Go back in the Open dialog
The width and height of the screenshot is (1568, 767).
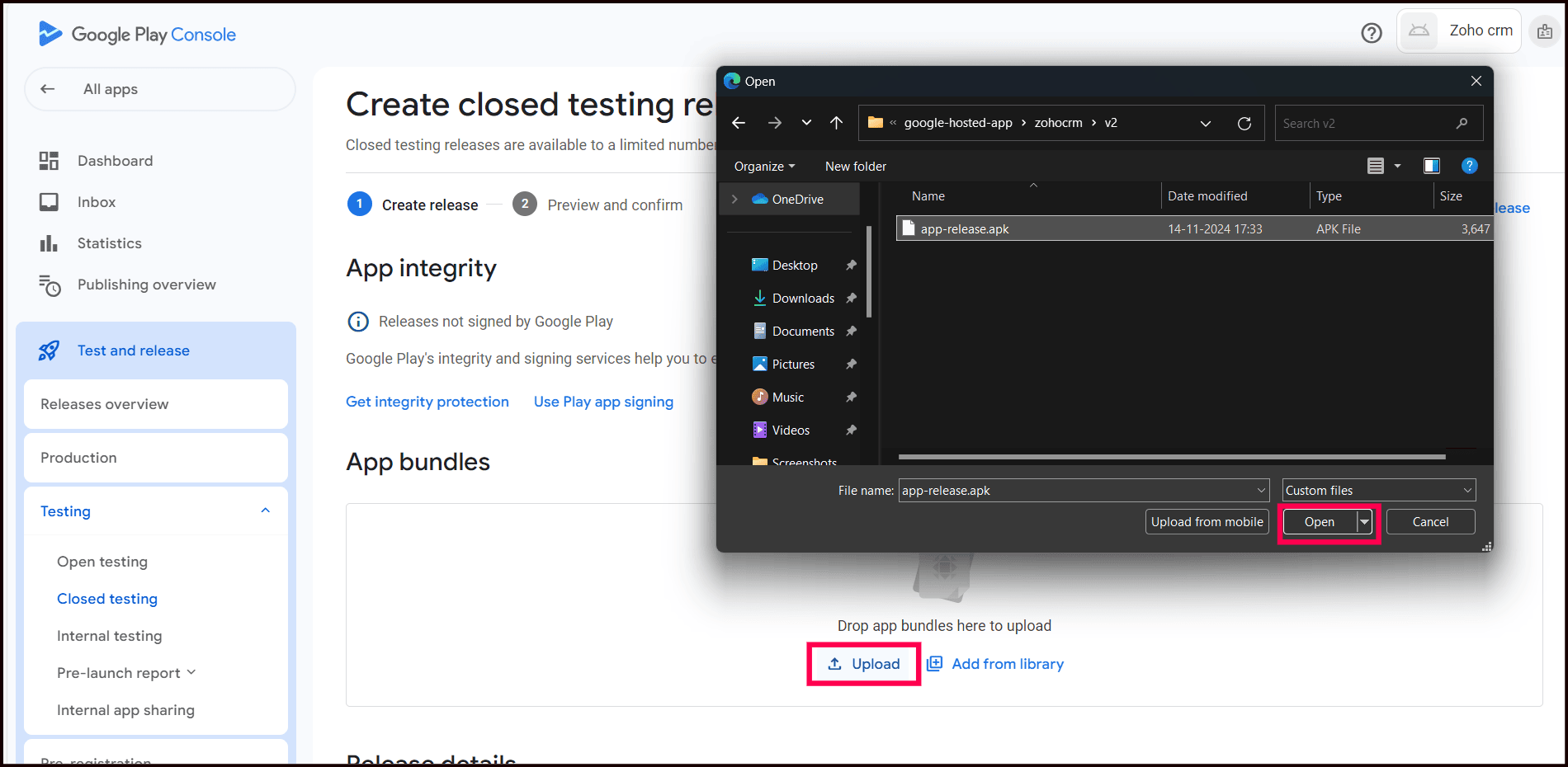pos(739,123)
